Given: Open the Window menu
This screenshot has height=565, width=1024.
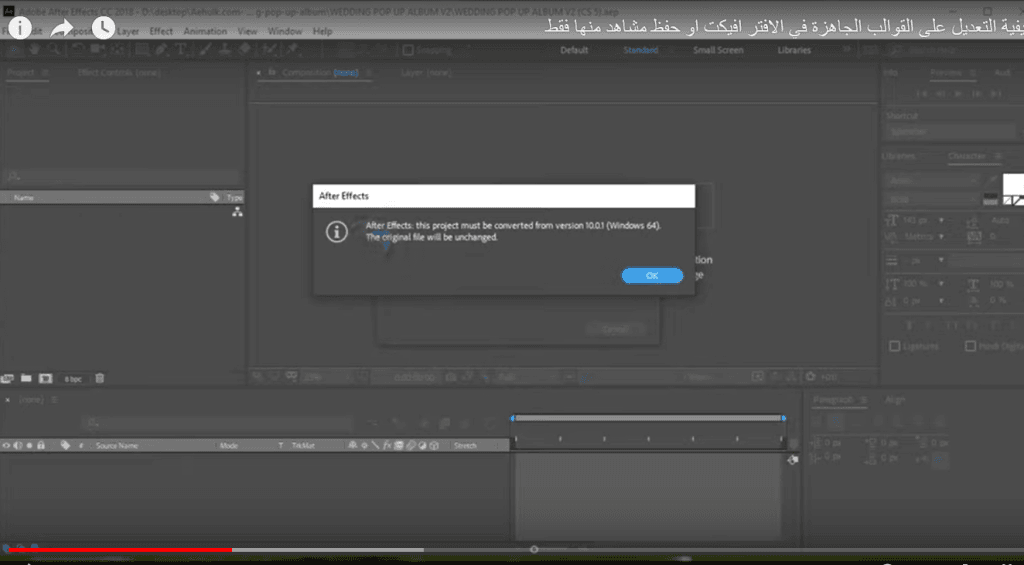Looking at the screenshot, I should coord(285,31).
